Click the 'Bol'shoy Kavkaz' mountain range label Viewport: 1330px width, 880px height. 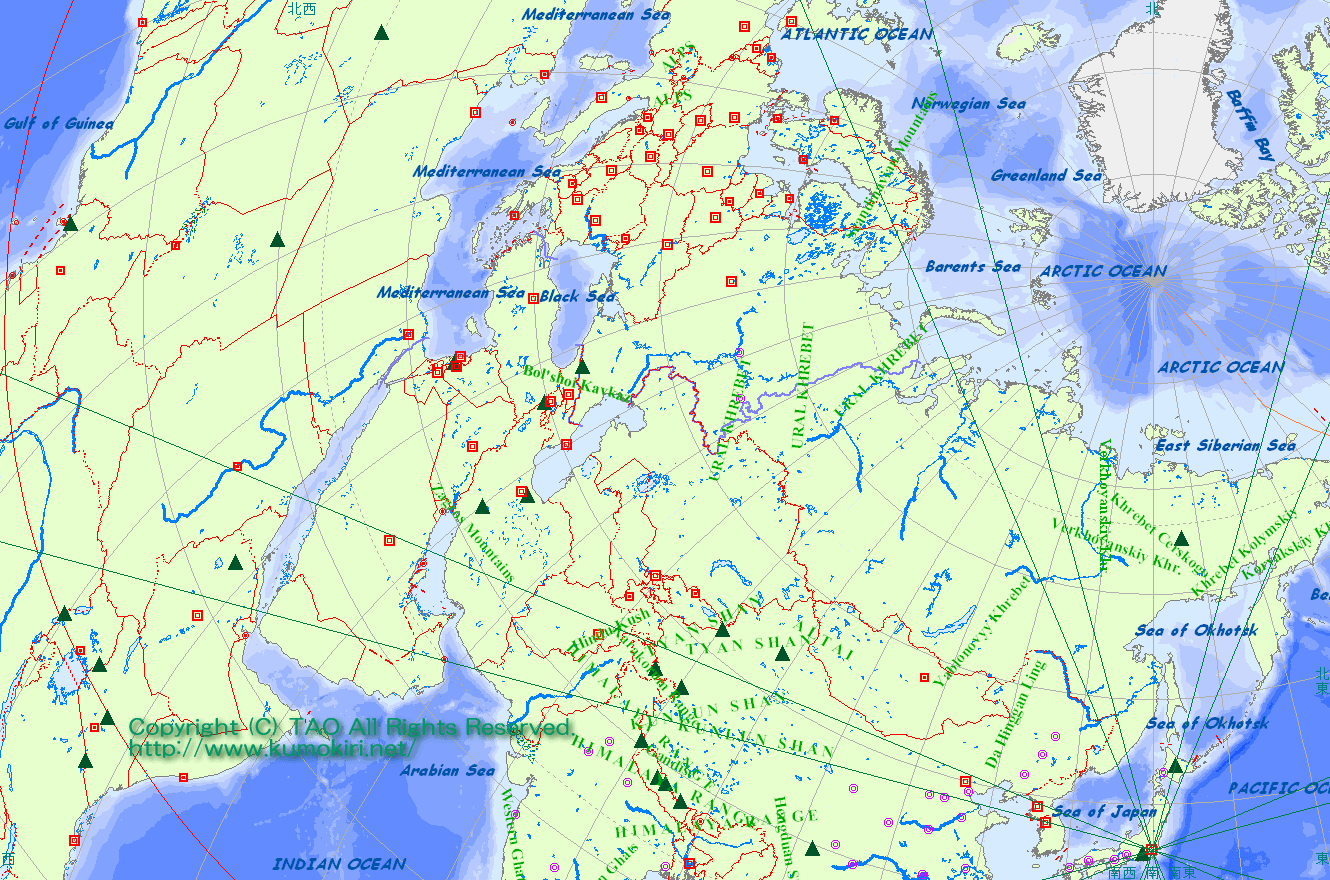pos(577,383)
